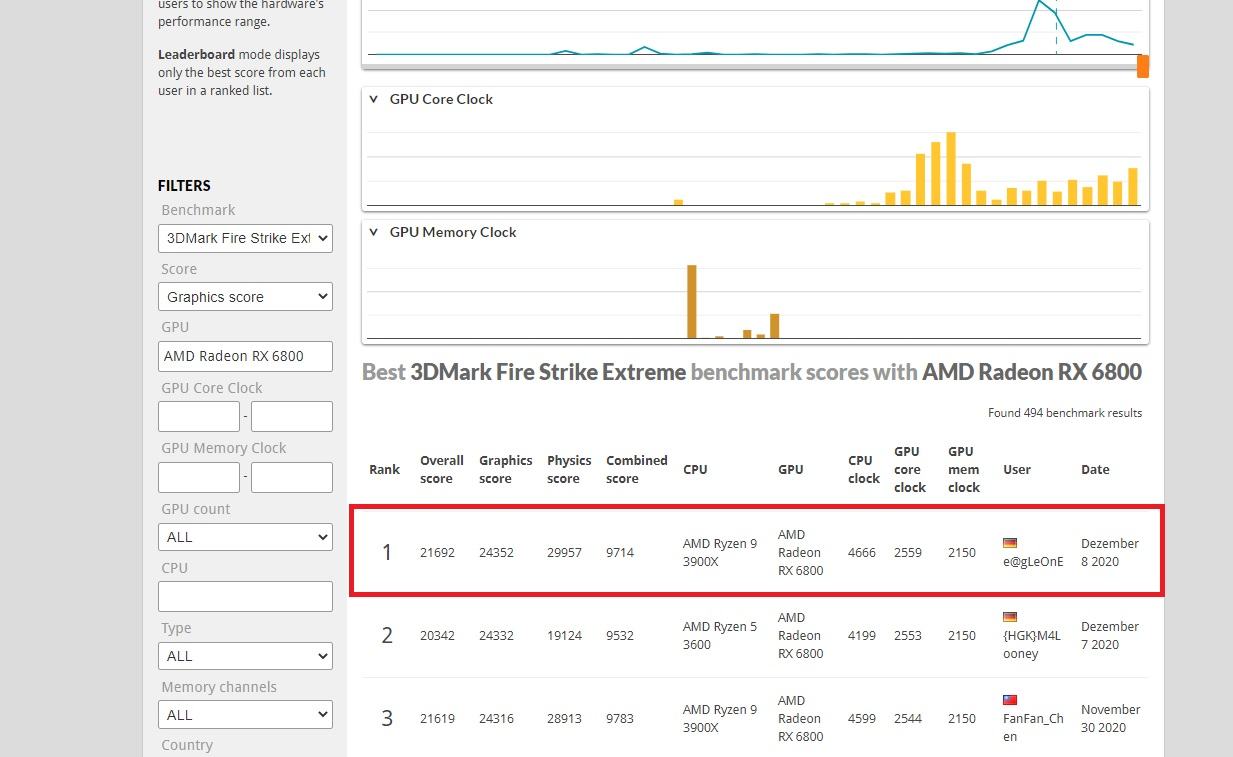Screen dimensions: 1233x757
Task: Click the tallest bar in GPU Core Clock chart
Action: (x=951, y=169)
